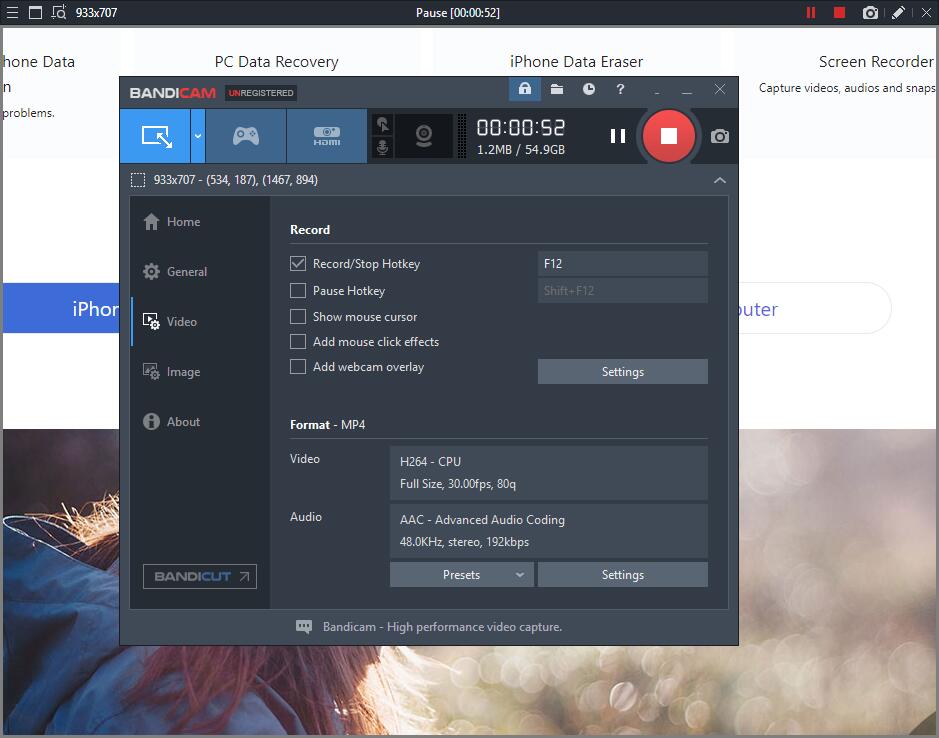The height and width of the screenshot is (738, 939).
Task: Open Format section Settings button
Action: (623, 574)
